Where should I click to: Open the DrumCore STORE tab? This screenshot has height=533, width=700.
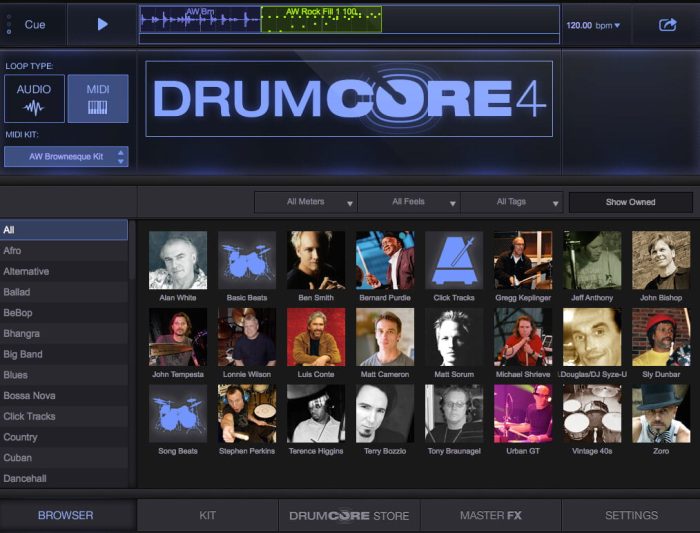tap(349, 516)
